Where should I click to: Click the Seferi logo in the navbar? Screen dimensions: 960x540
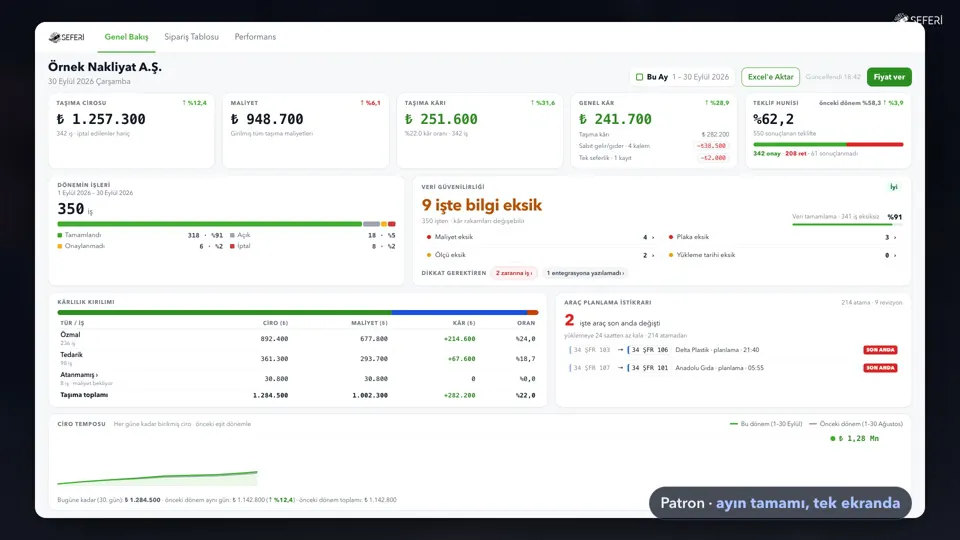pos(67,37)
